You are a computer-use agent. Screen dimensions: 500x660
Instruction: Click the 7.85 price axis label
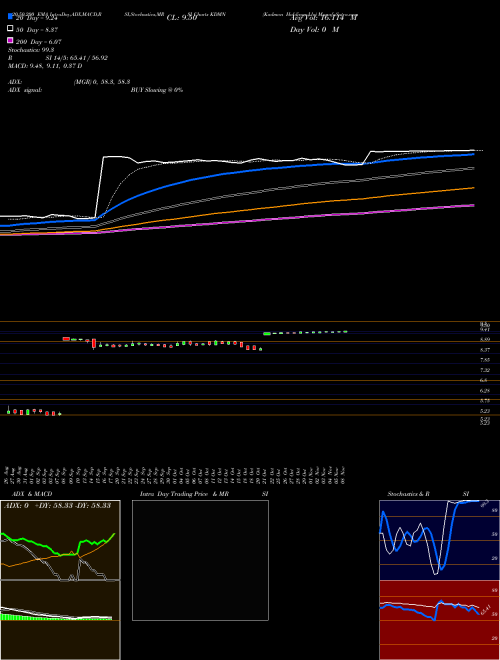(485, 360)
